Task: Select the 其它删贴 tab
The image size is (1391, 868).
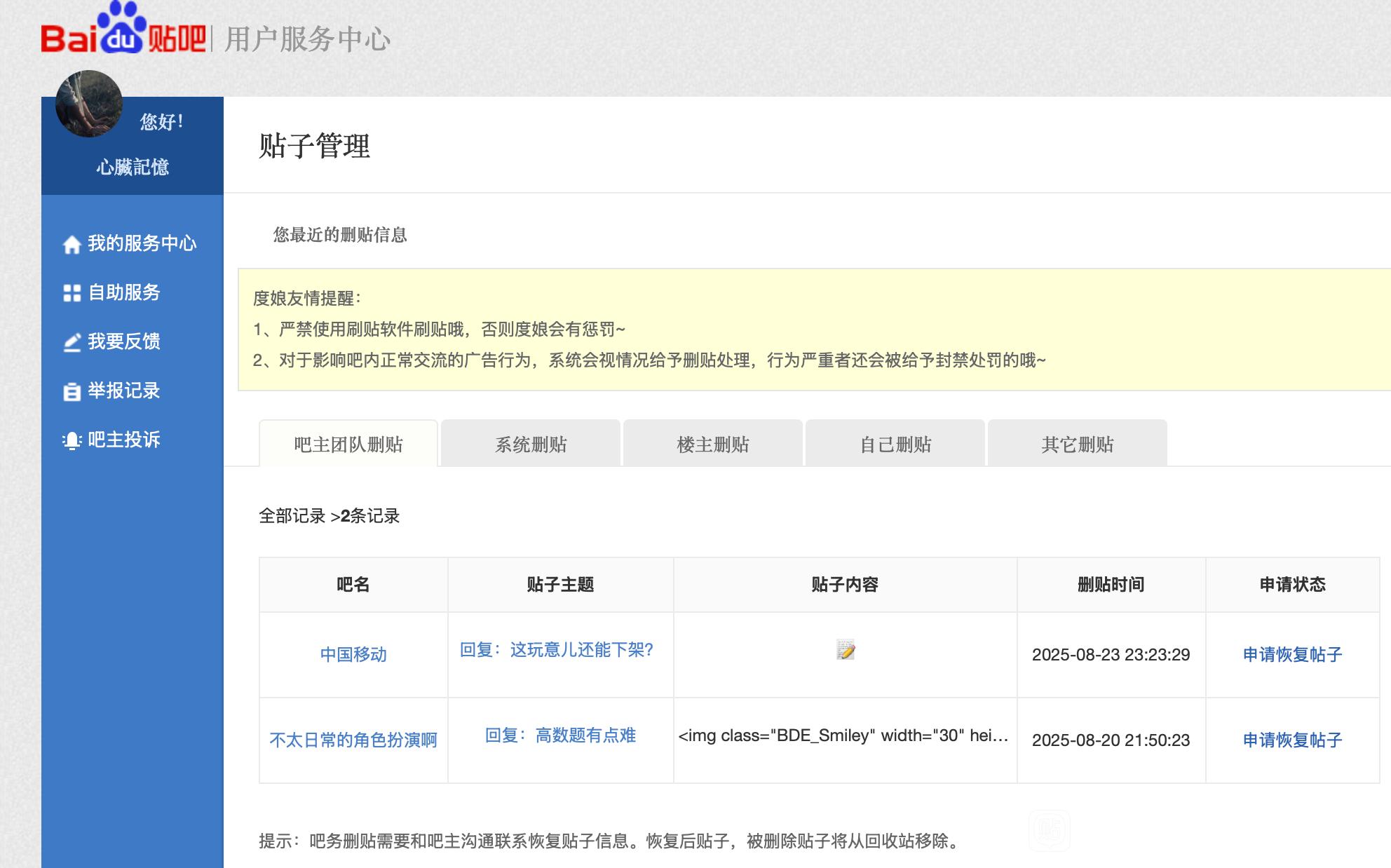Action: (1078, 445)
